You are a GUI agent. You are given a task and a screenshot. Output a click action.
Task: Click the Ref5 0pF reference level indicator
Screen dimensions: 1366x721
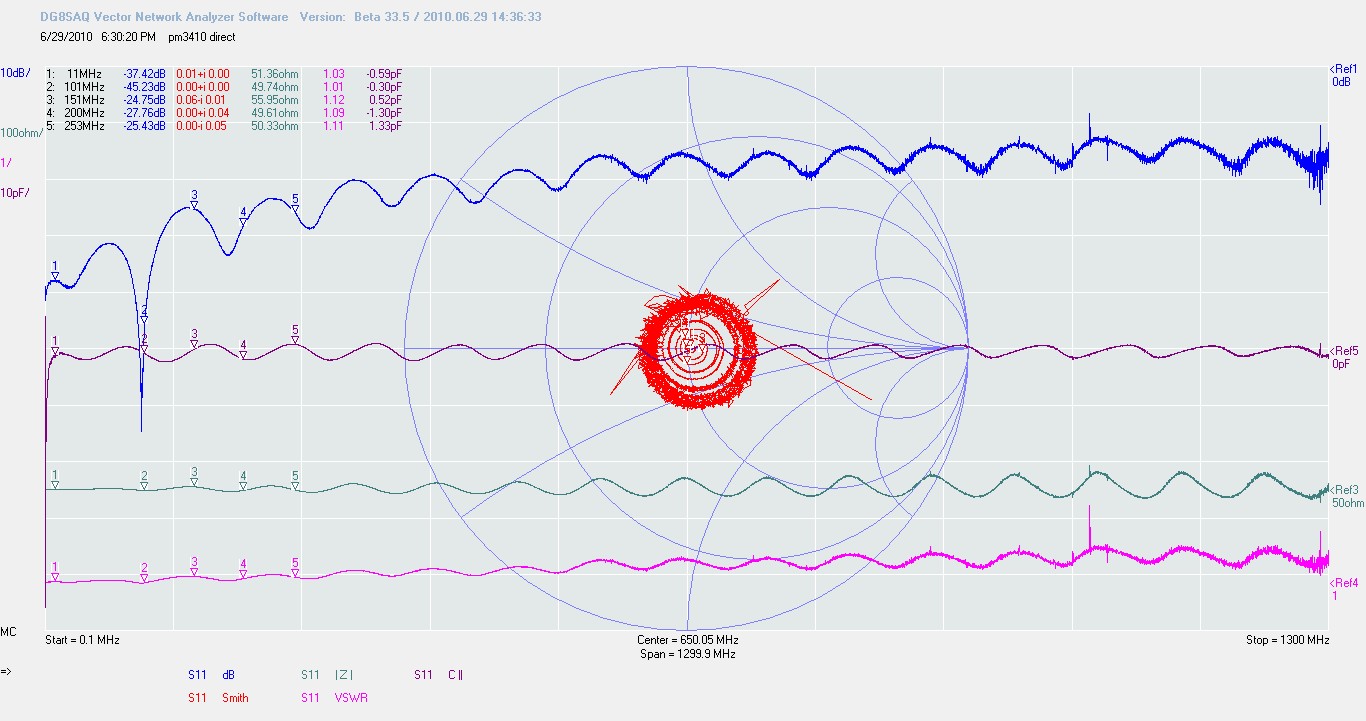1345,358
